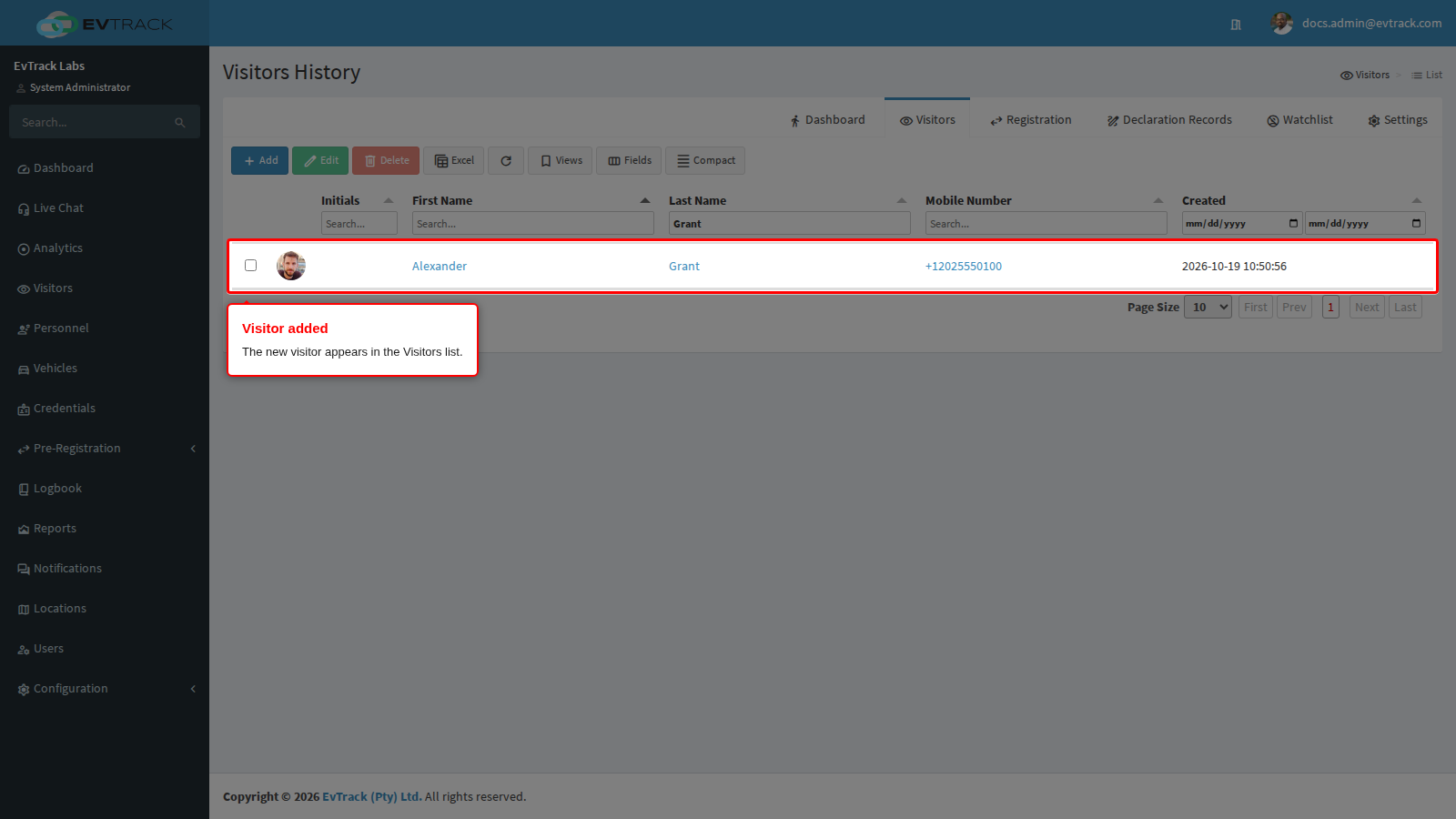Open the Page Size dropdown
Viewport: 1456px width, 819px height.
coord(1208,308)
